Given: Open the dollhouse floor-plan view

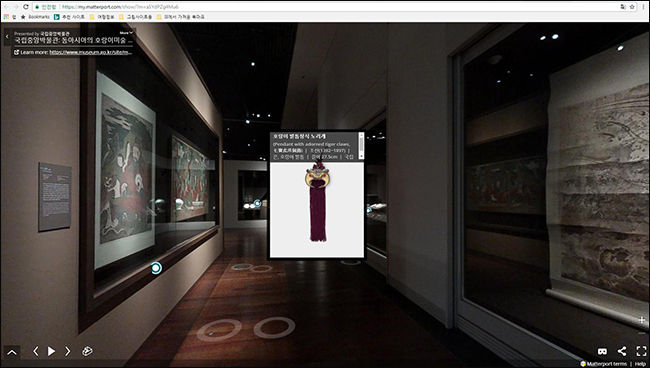Looking at the screenshot, I should coord(87,351).
